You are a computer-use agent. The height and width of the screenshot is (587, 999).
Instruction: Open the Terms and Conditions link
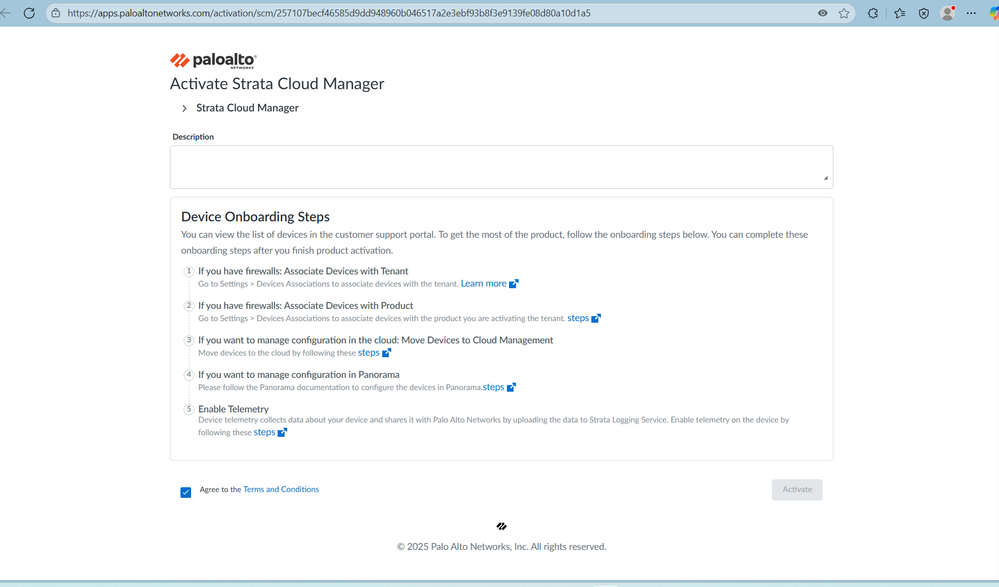tap(281, 489)
